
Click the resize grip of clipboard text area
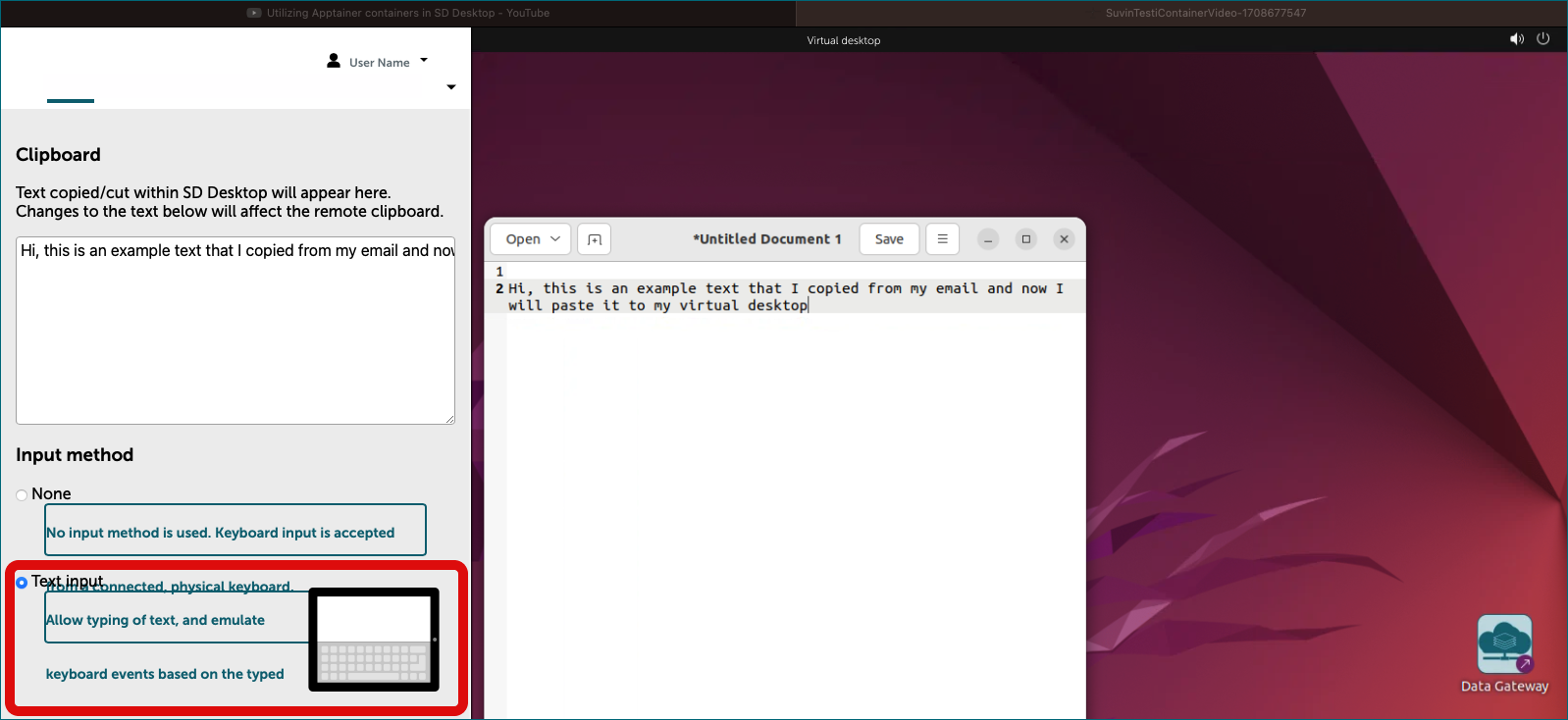coord(449,419)
